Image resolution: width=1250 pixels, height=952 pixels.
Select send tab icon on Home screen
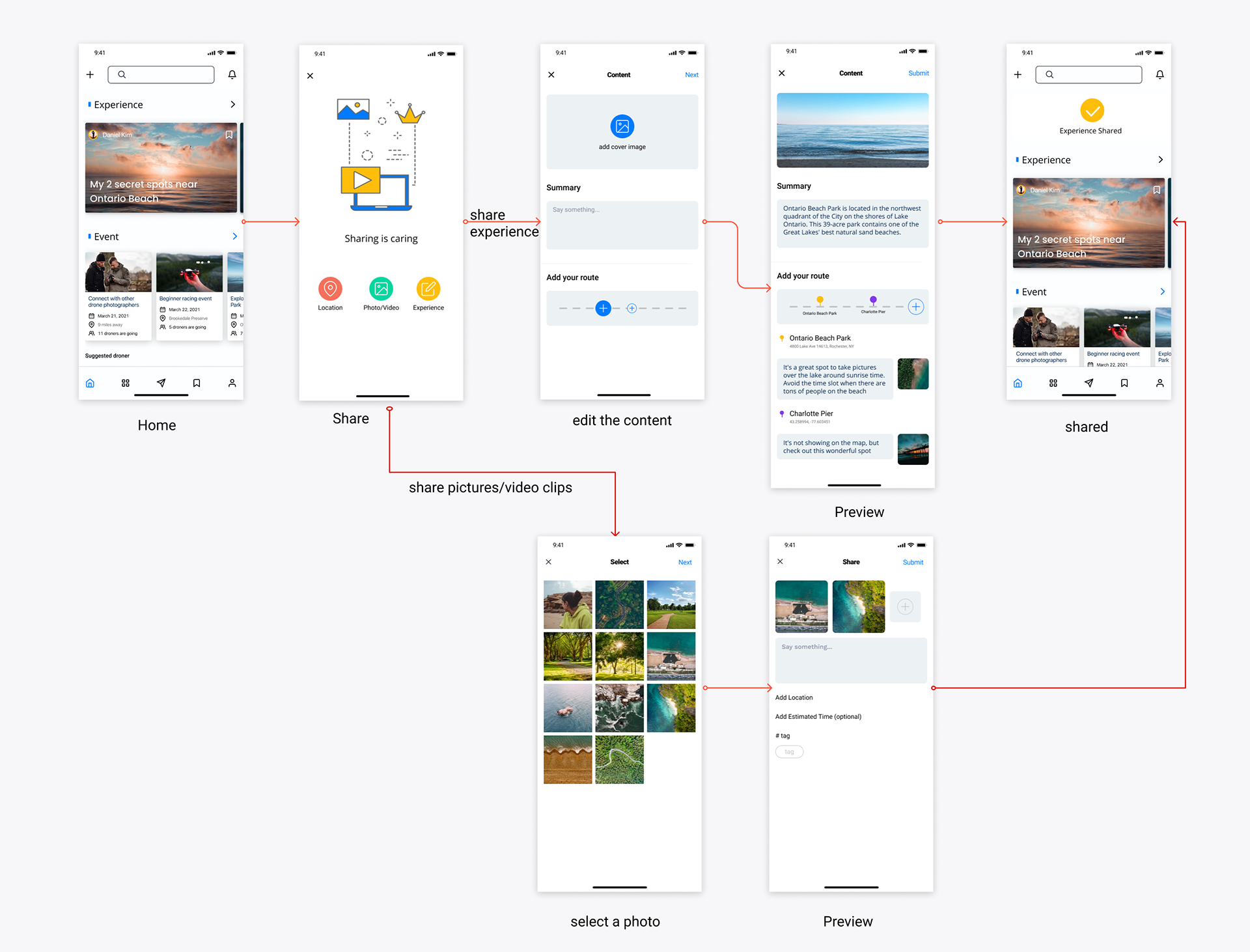coord(161,383)
